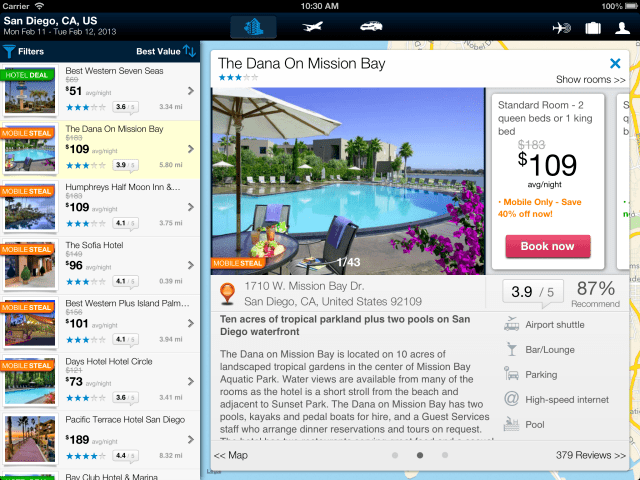Expand Days Hotel Hotel Circle row arrow
This screenshot has height=480, width=640.
pos(191,382)
